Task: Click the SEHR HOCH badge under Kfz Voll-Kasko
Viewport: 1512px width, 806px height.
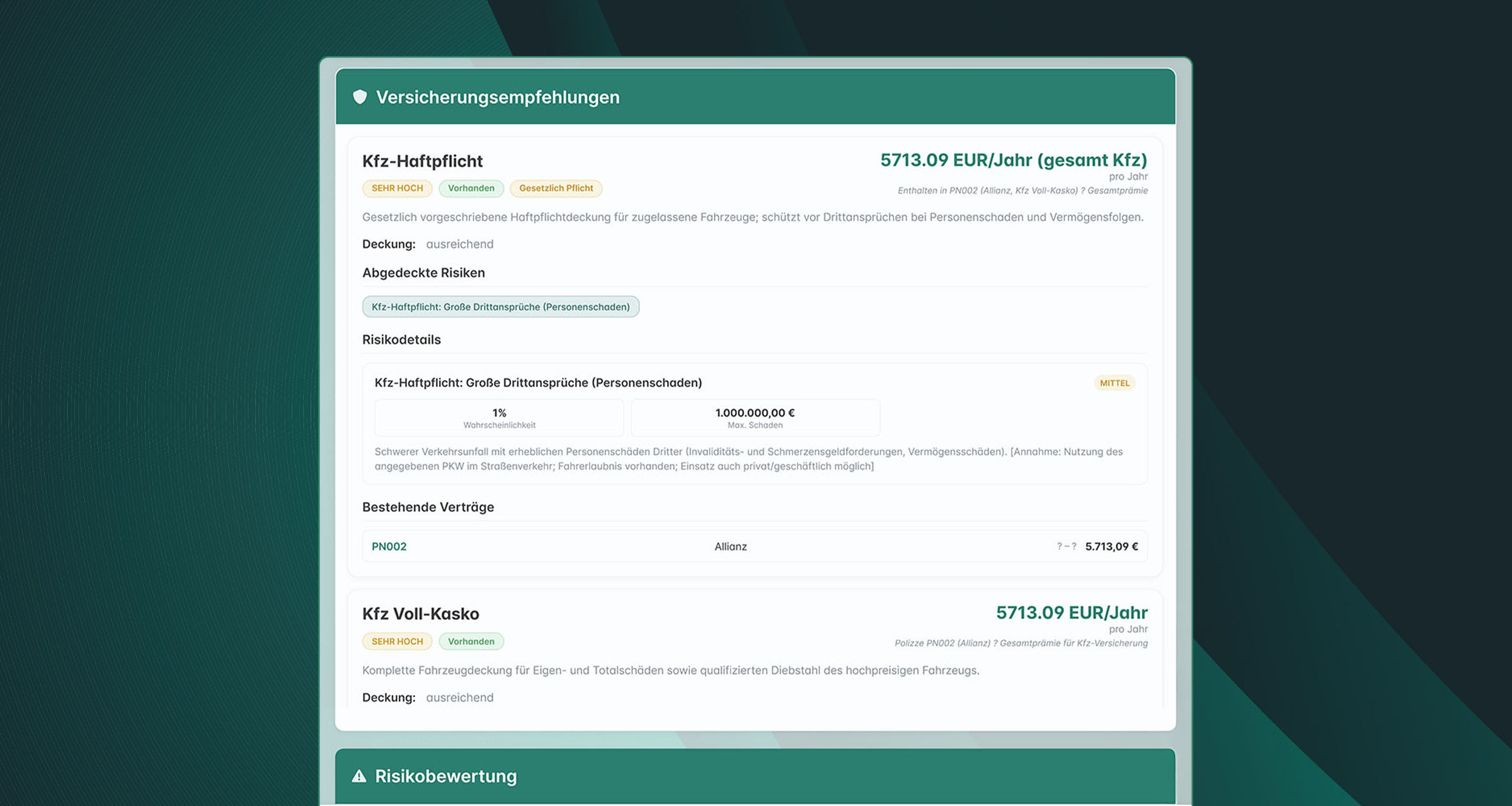Action: pos(397,641)
